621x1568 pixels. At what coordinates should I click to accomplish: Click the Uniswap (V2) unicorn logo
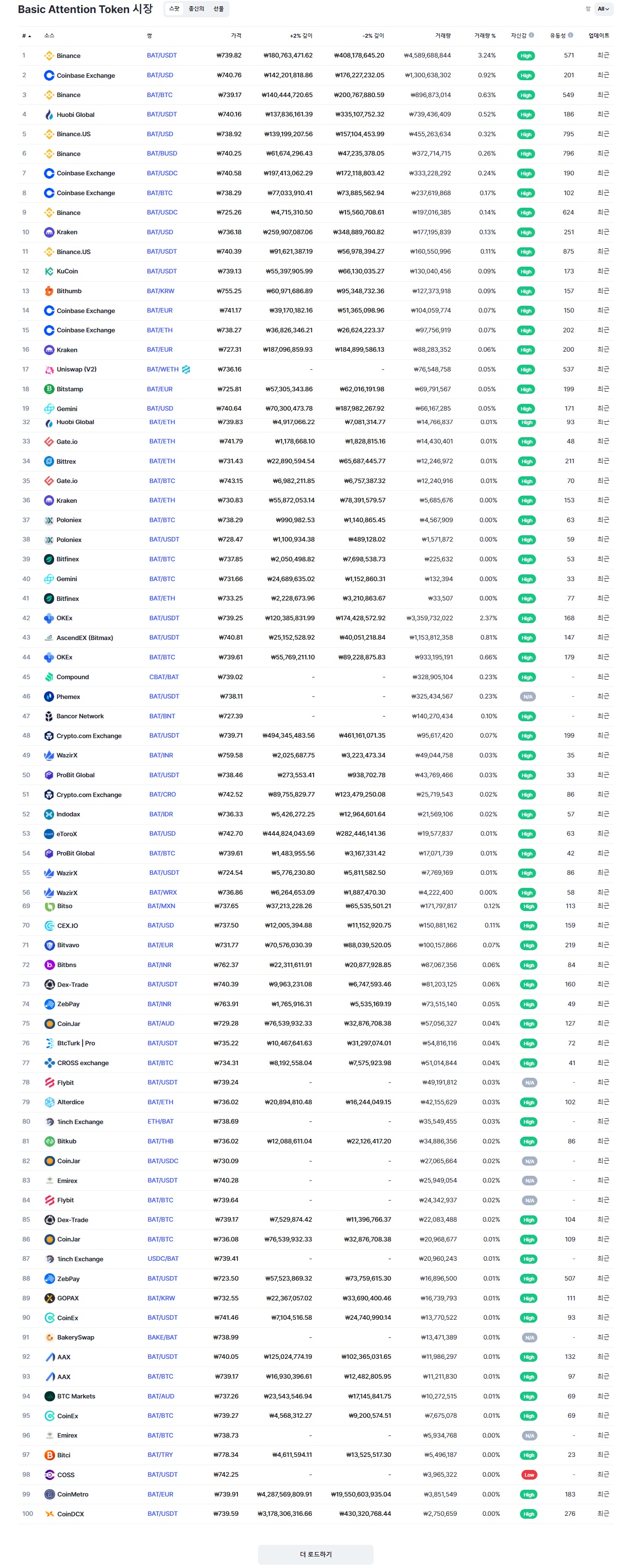tap(49, 370)
